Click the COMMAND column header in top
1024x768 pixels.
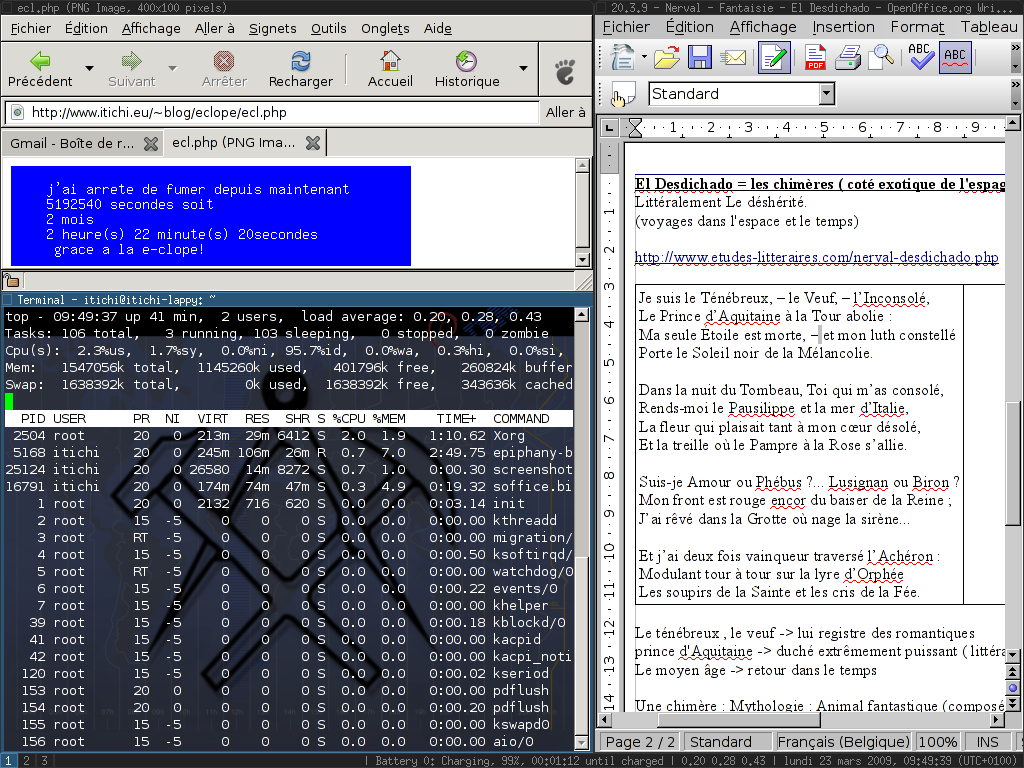[521, 419]
